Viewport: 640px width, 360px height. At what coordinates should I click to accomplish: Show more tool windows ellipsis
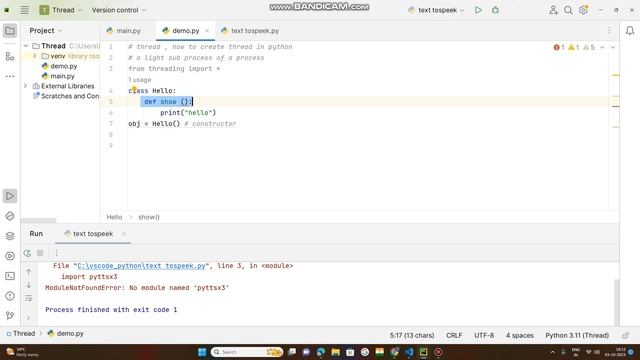click(x=10, y=76)
